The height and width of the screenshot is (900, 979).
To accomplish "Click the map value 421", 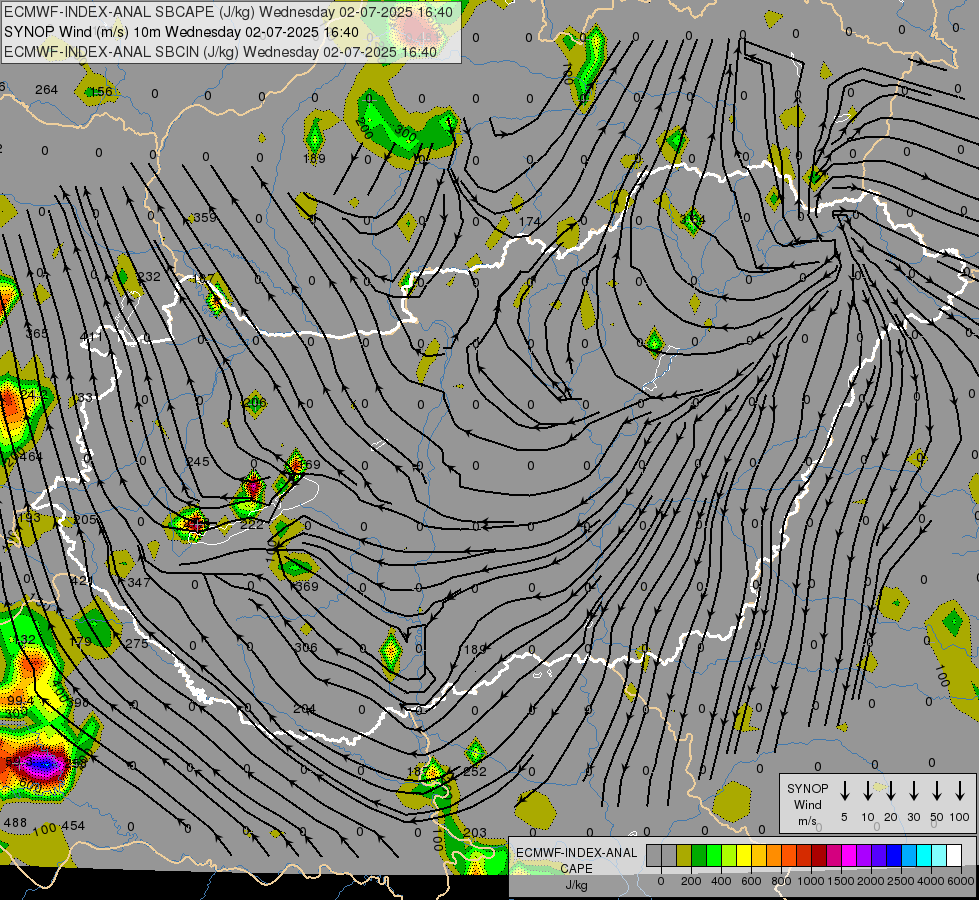I will tap(81, 581).
